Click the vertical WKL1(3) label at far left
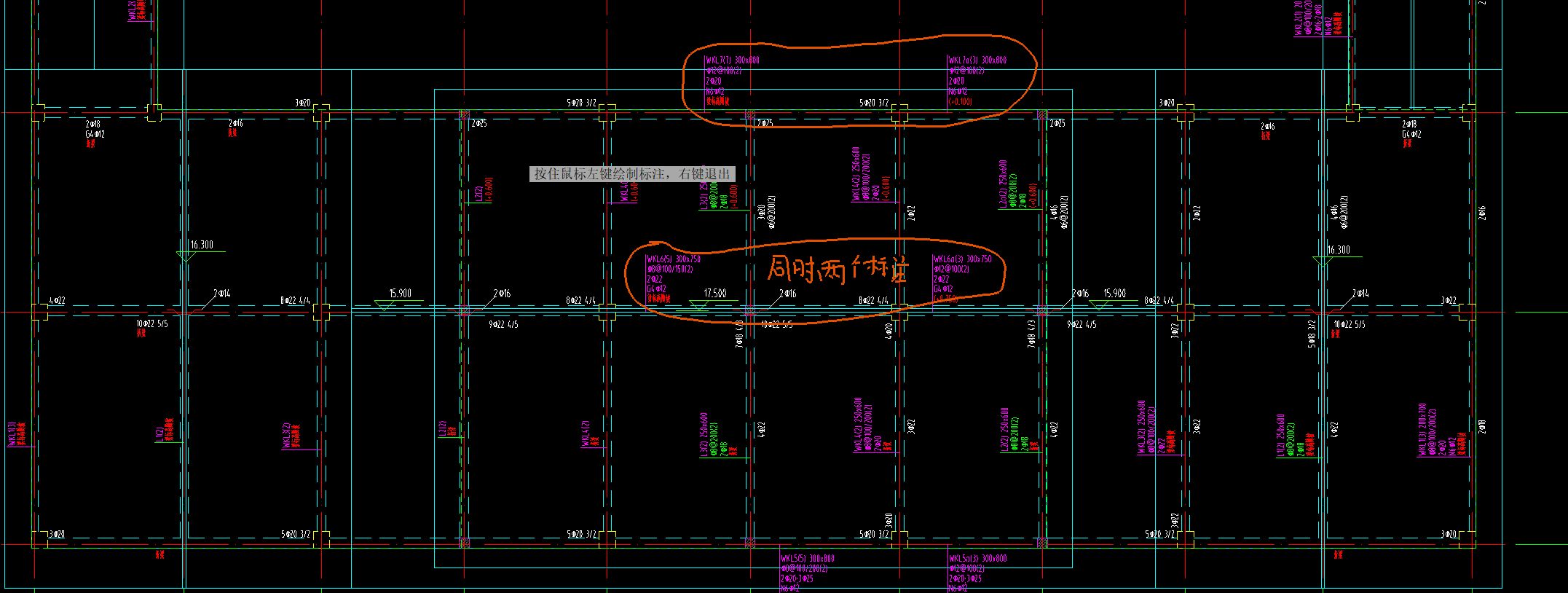Viewport: 1568px width, 593px height. (x=12, y=433)
